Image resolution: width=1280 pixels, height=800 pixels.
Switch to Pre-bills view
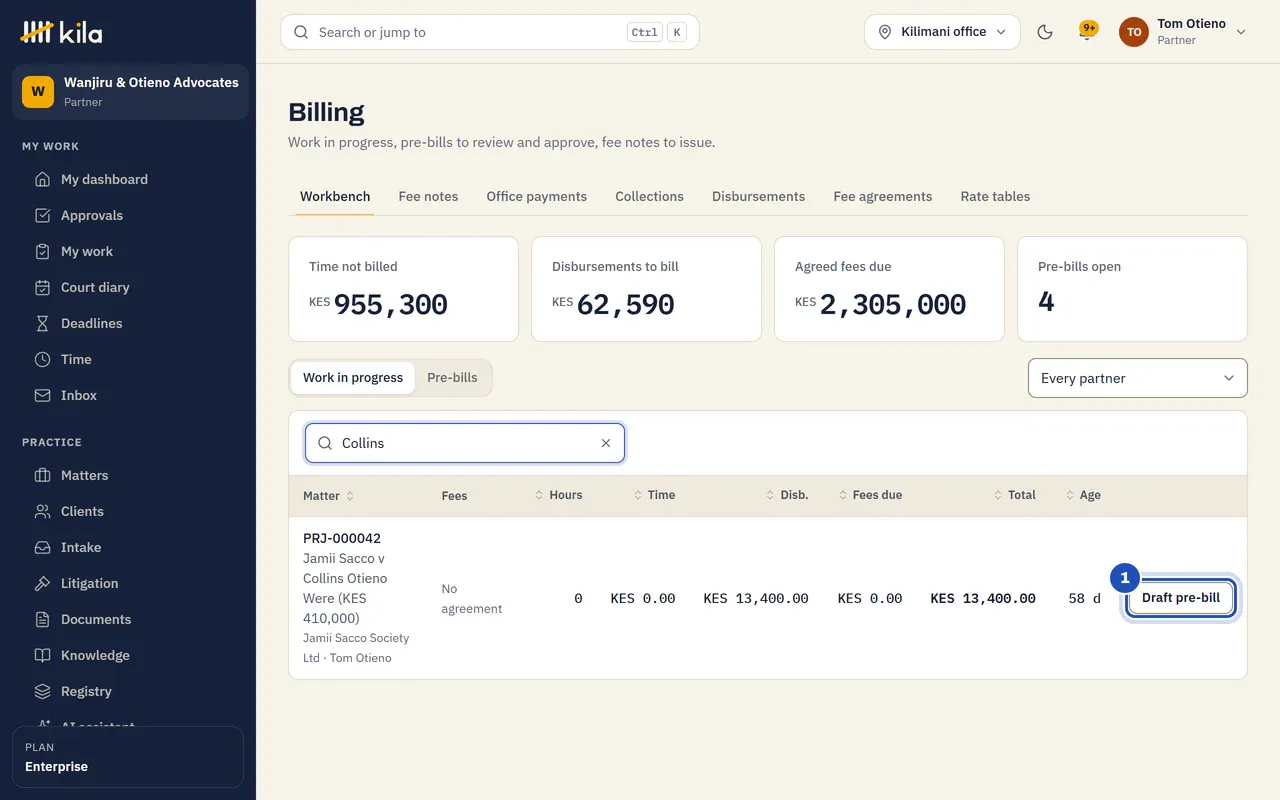pos(452,378)
